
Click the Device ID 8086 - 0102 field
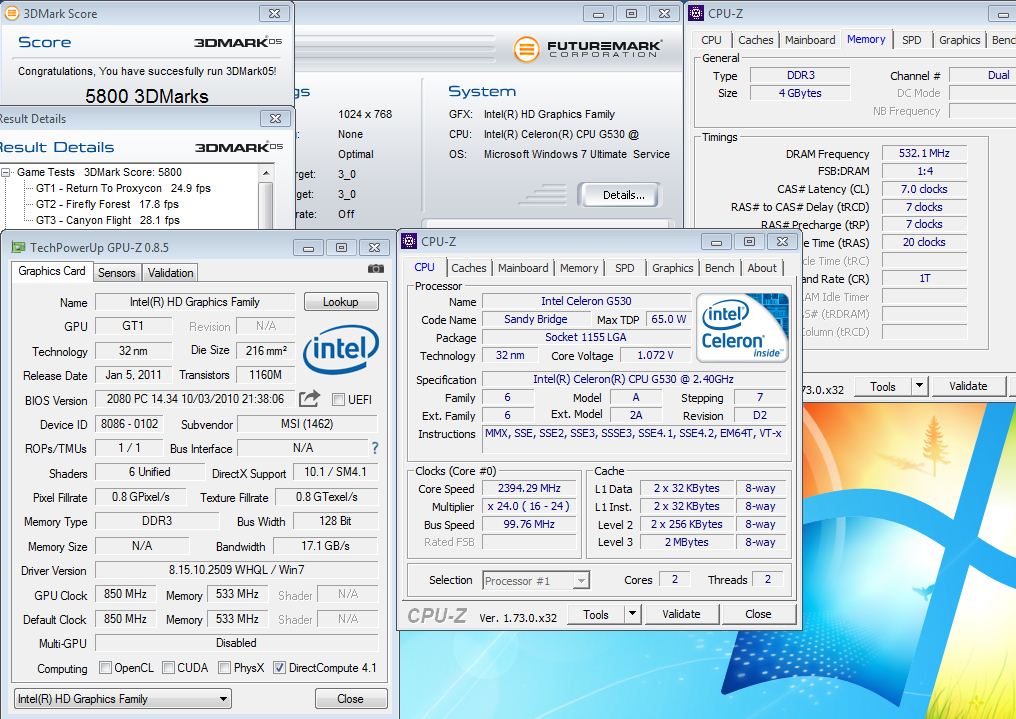click(129, 424)
